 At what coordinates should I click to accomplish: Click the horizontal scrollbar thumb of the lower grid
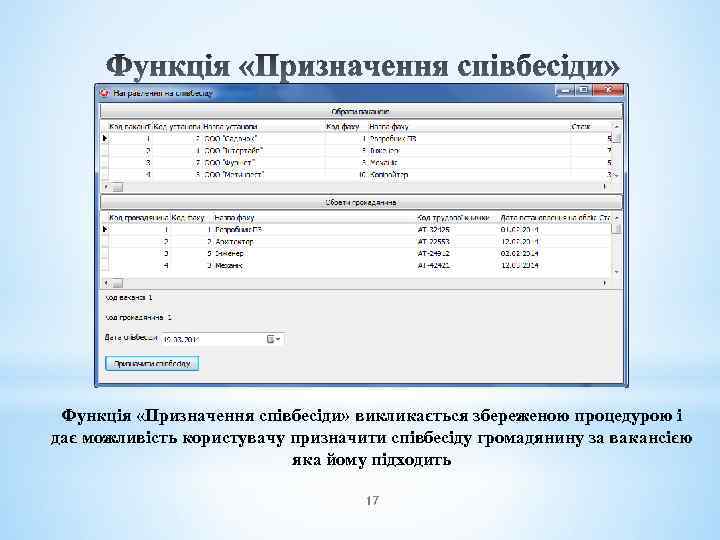coord(118,283)
